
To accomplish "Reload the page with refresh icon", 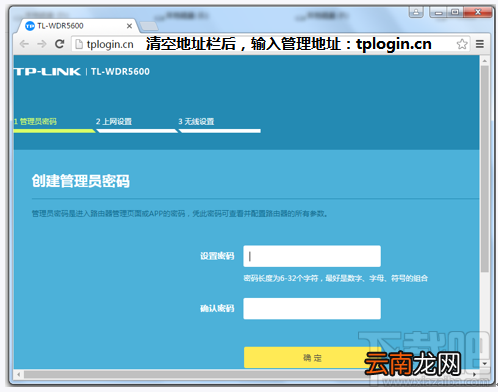I will click(60, 44).
